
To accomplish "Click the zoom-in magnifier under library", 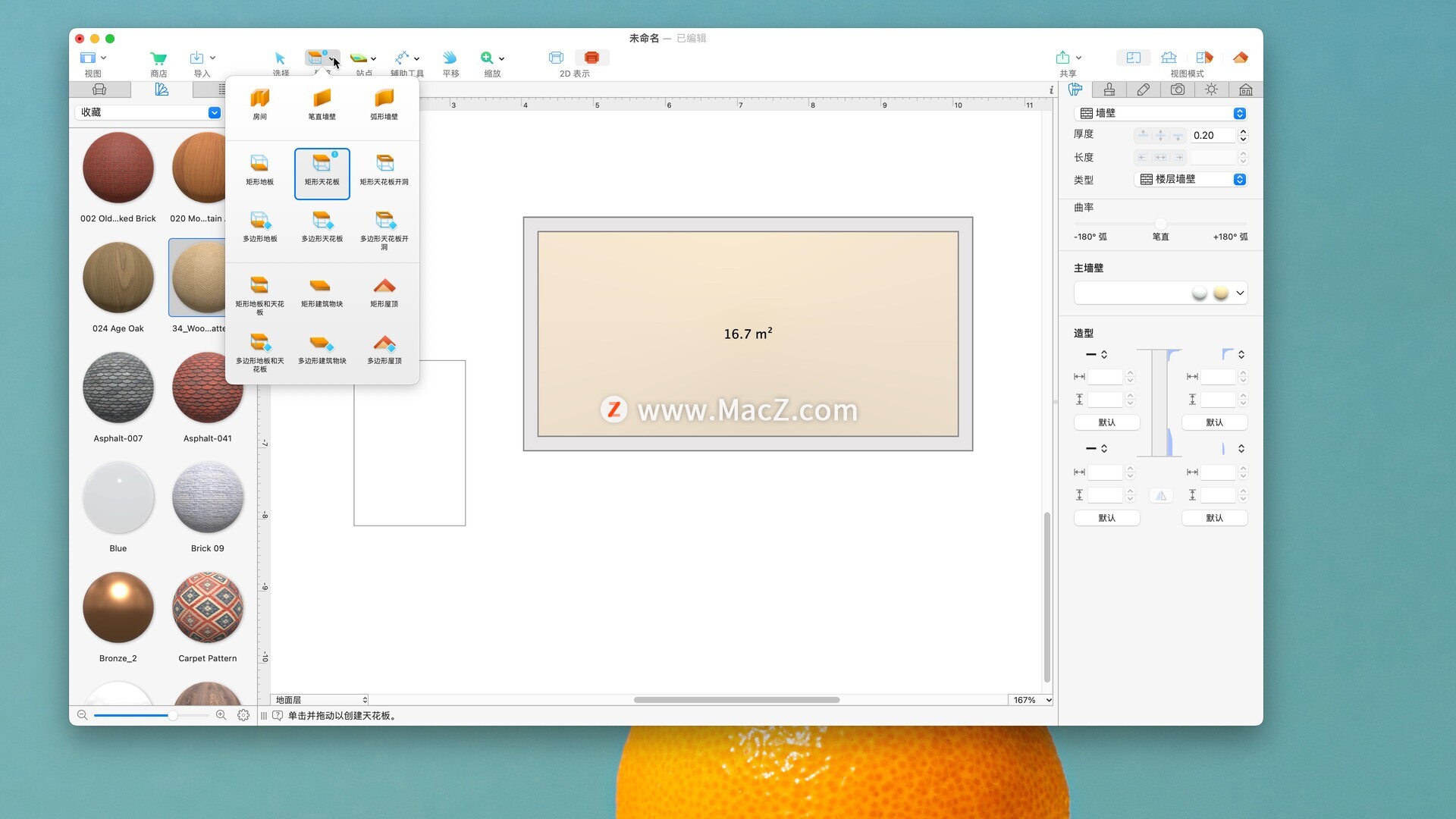I will 221,715.
